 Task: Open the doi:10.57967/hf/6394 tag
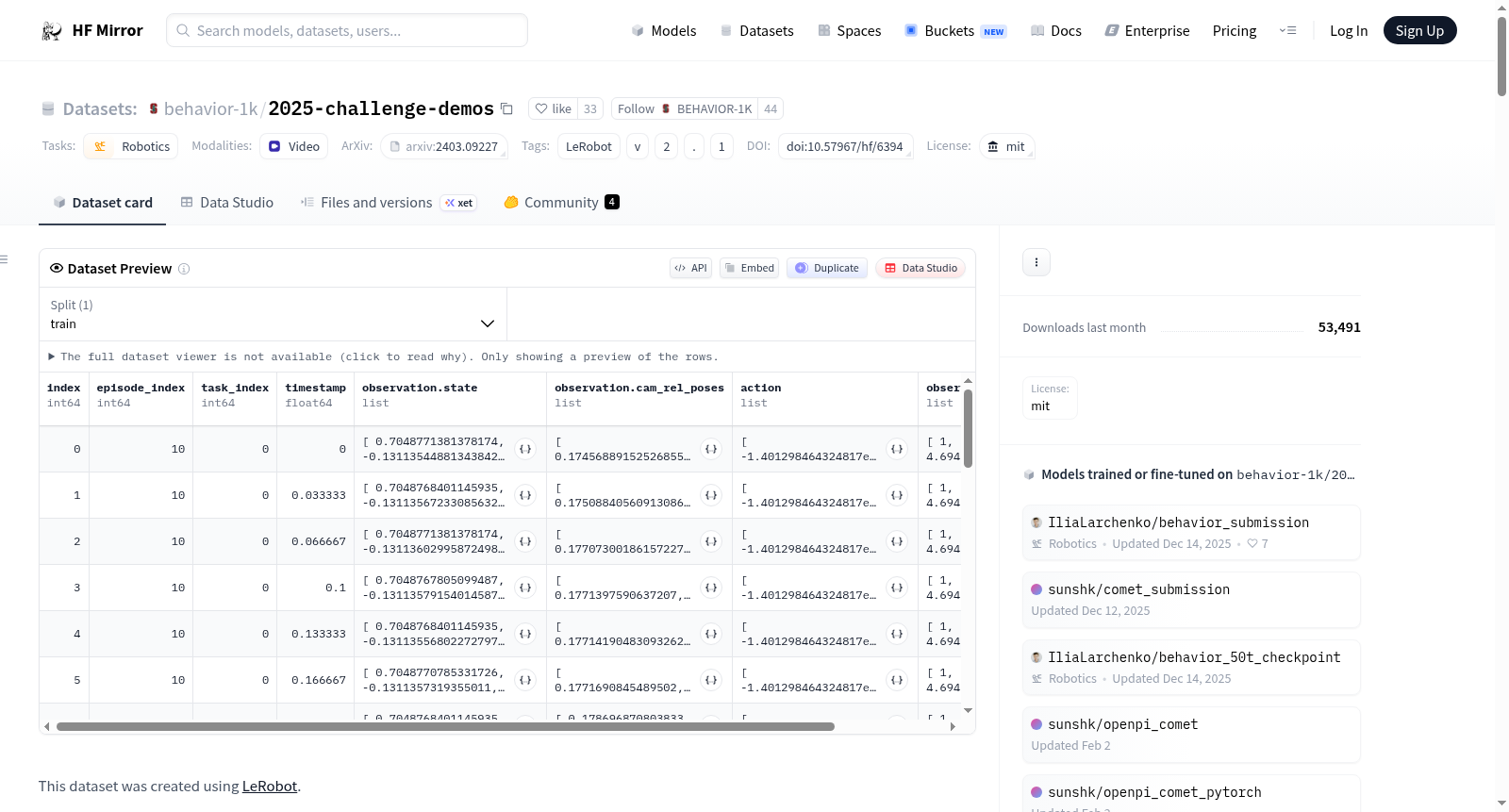click(x=845, y=146)
